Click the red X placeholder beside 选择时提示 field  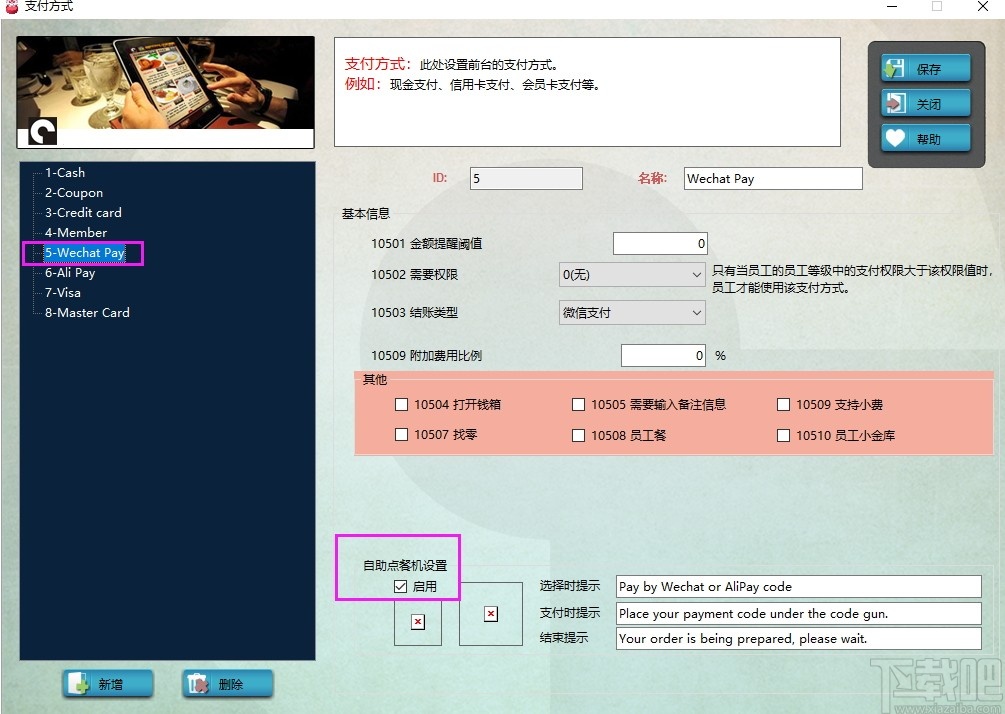[490, 614]
